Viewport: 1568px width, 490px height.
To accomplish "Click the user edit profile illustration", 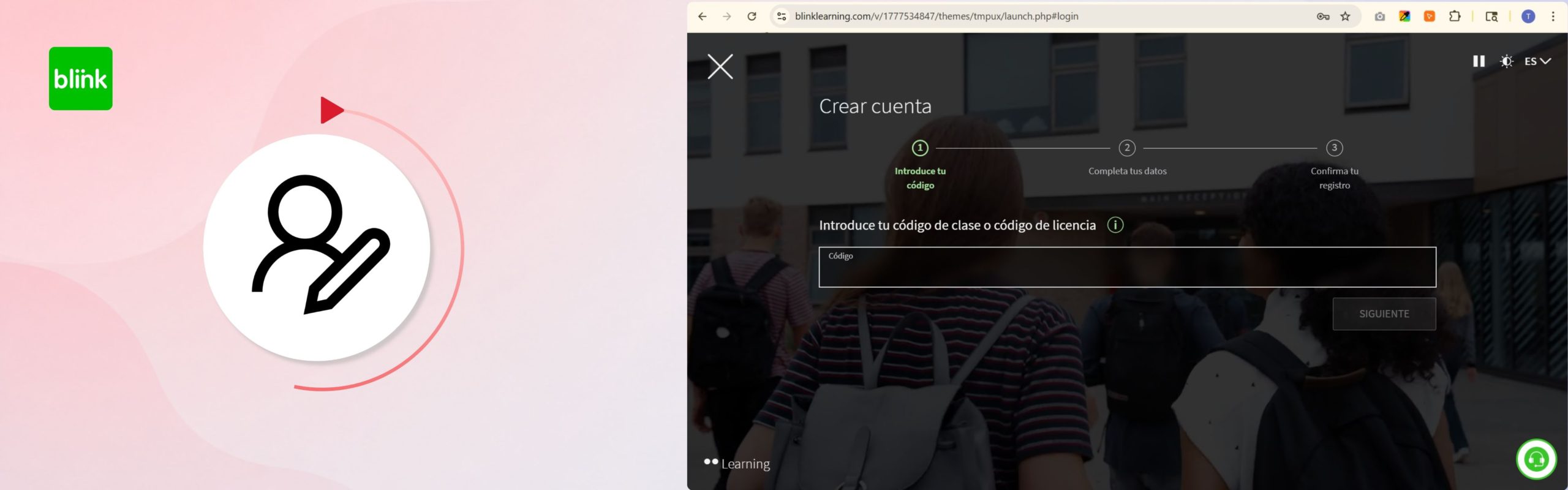I will click(x=317, y=247).
